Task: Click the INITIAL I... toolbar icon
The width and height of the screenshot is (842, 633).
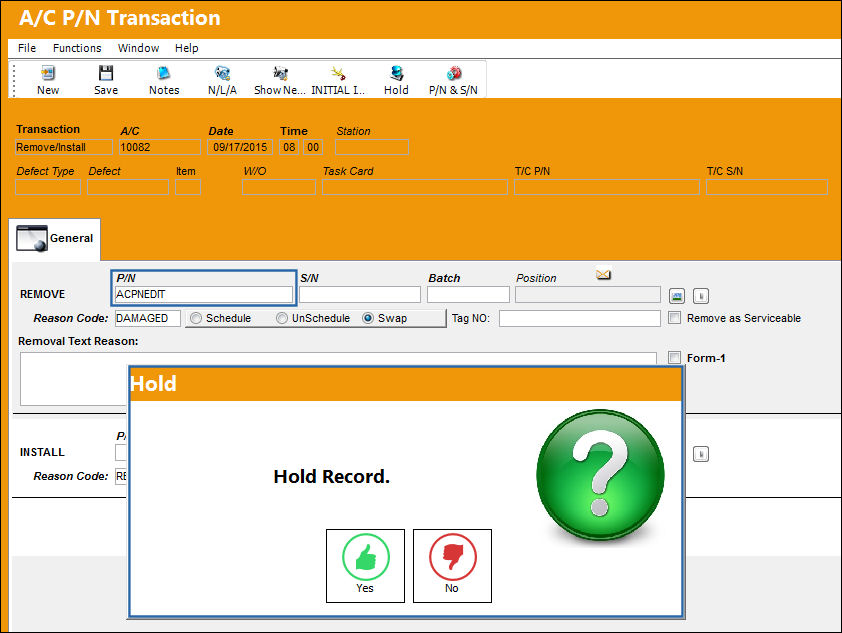Action: coord(338,73)
